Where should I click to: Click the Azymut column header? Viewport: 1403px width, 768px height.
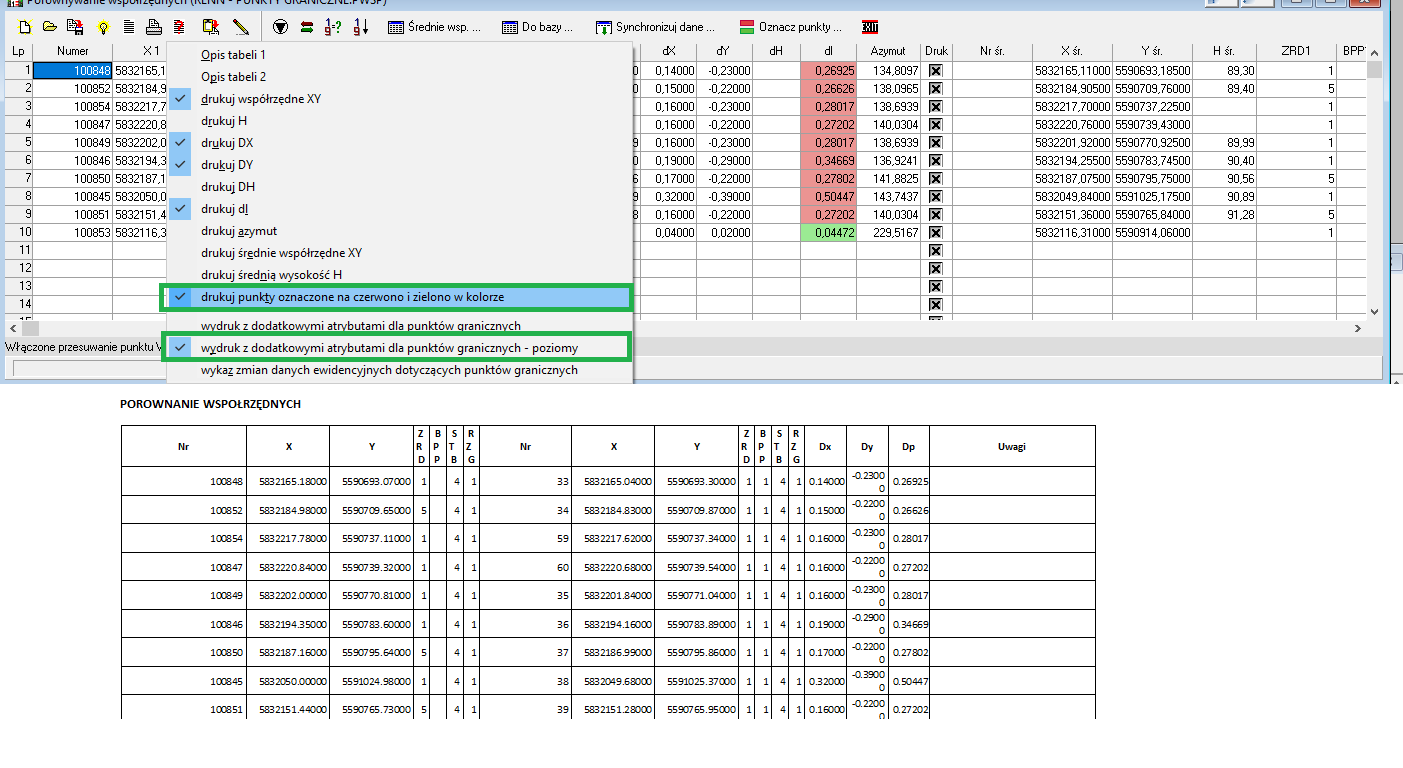pyautogui.click(x=888, y=51)
